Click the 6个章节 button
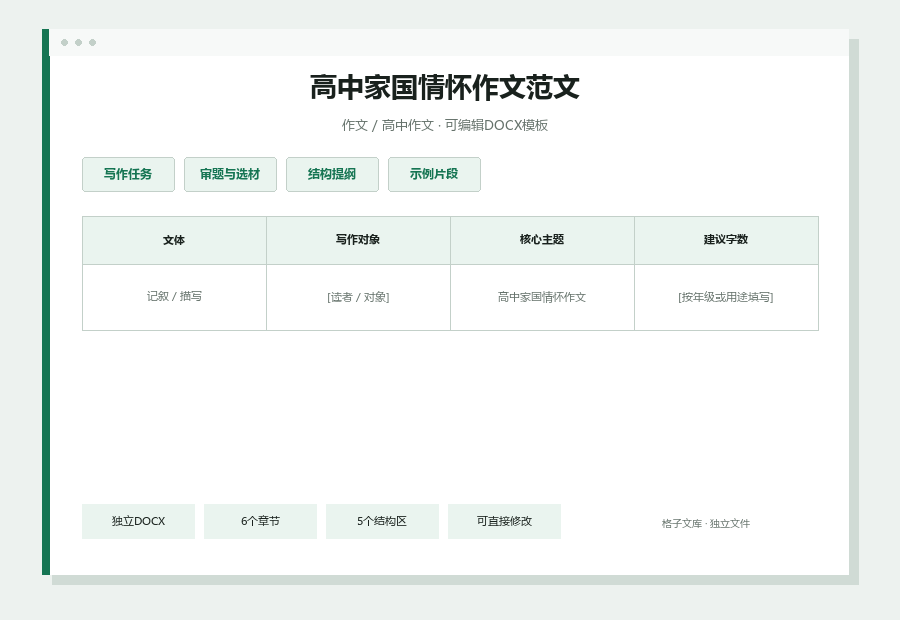900x620 pixels. [x=260, y=521]
